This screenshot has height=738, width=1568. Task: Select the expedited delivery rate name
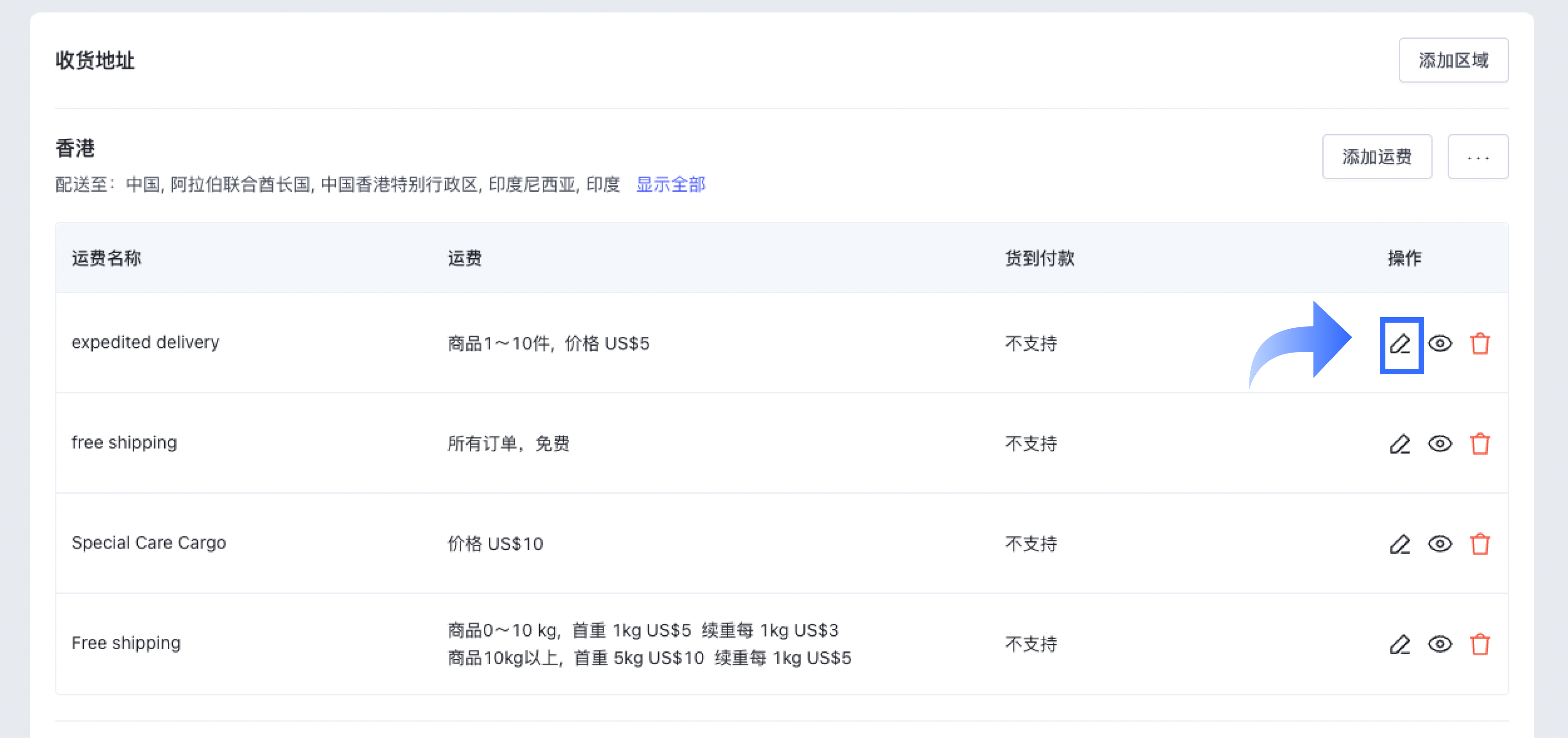tap(145, 342)
